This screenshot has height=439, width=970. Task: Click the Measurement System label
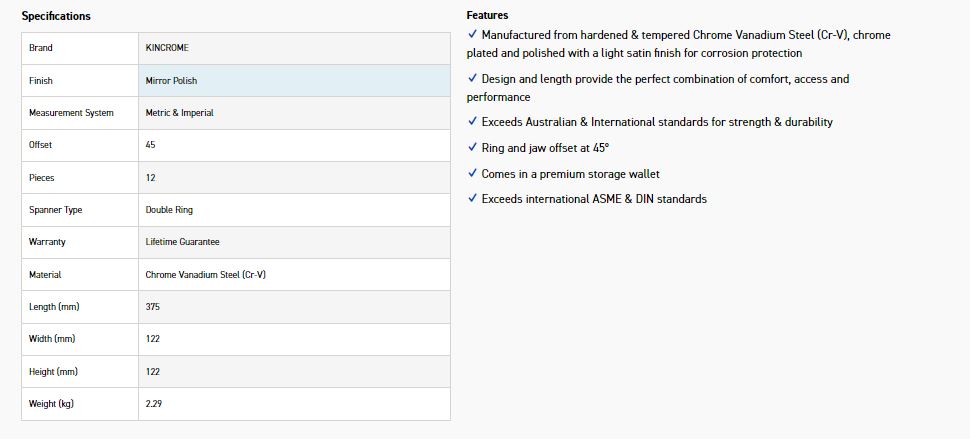72,113
